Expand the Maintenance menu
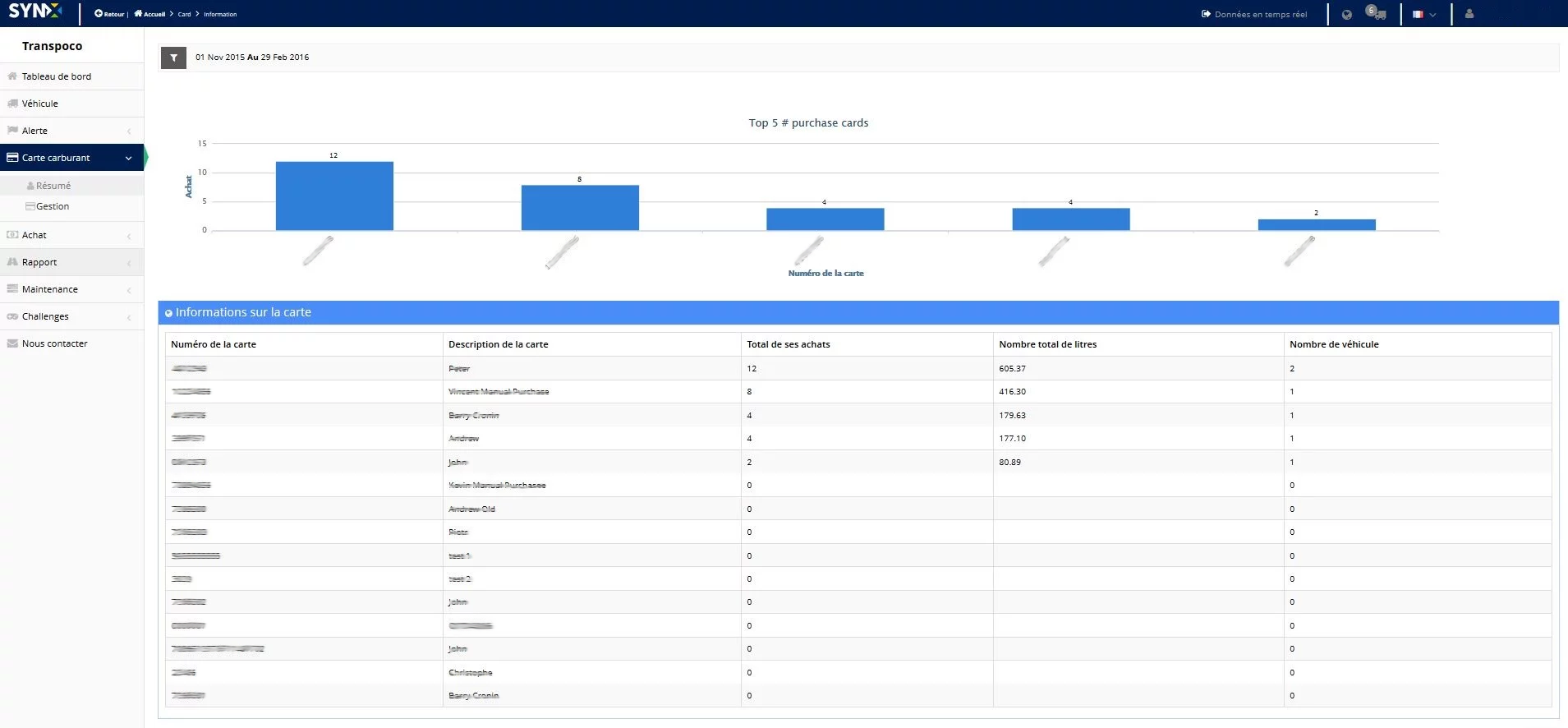The width and height of the screenshot is (1568, 728). [72, 289]
